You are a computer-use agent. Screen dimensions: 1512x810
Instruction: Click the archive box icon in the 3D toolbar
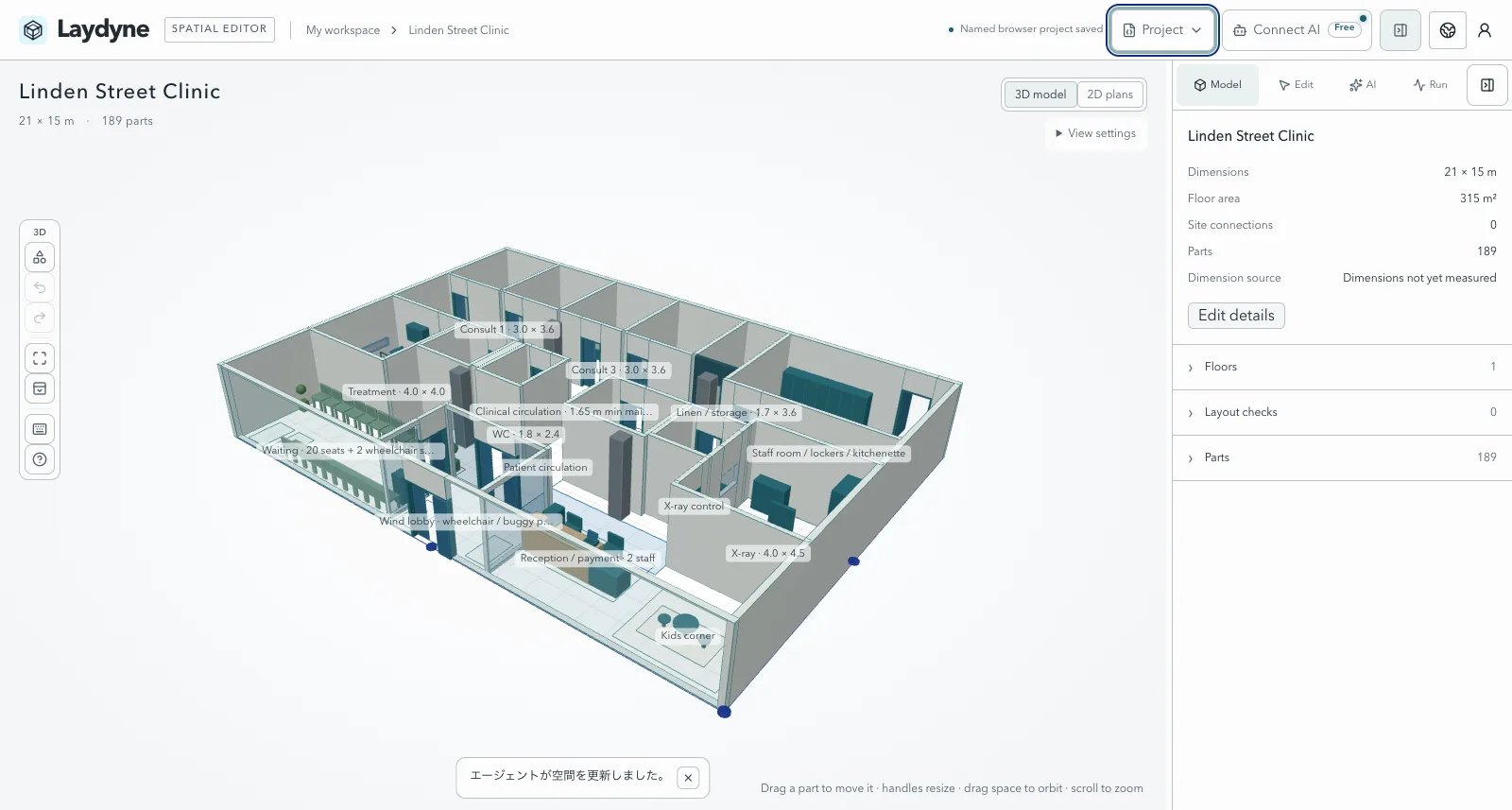point(40,388)
